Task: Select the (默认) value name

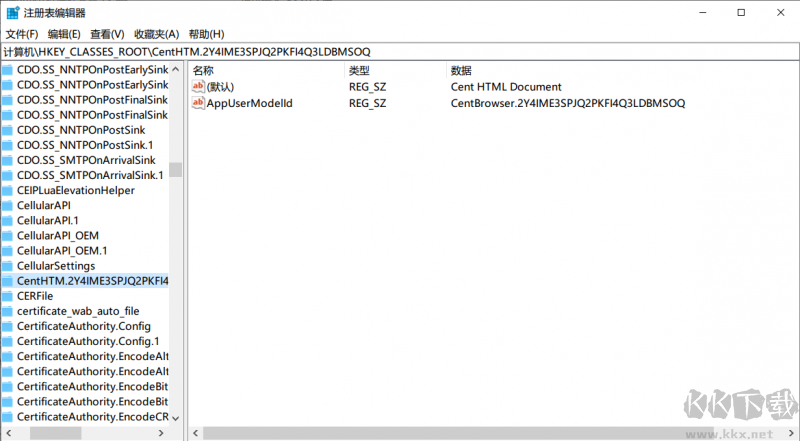Action: (220, 87)
